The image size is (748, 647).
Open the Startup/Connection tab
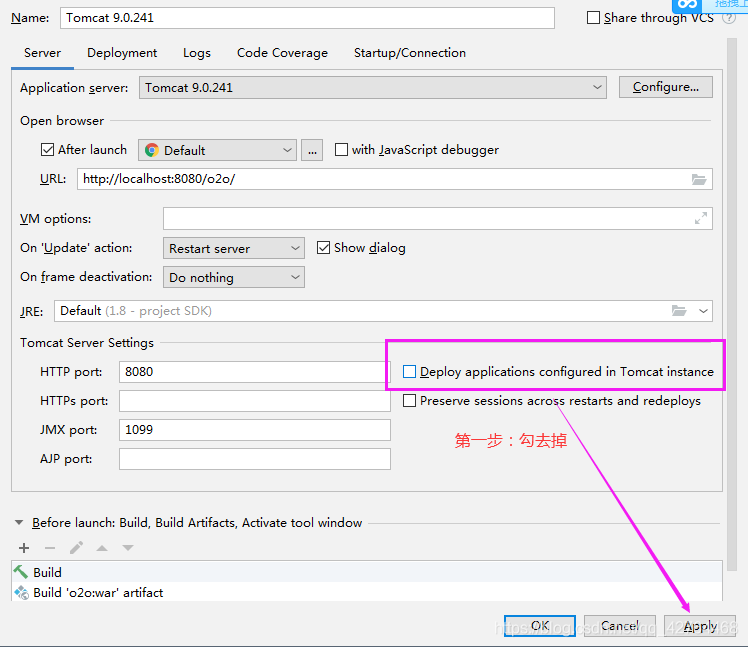(x=410, y=52)
